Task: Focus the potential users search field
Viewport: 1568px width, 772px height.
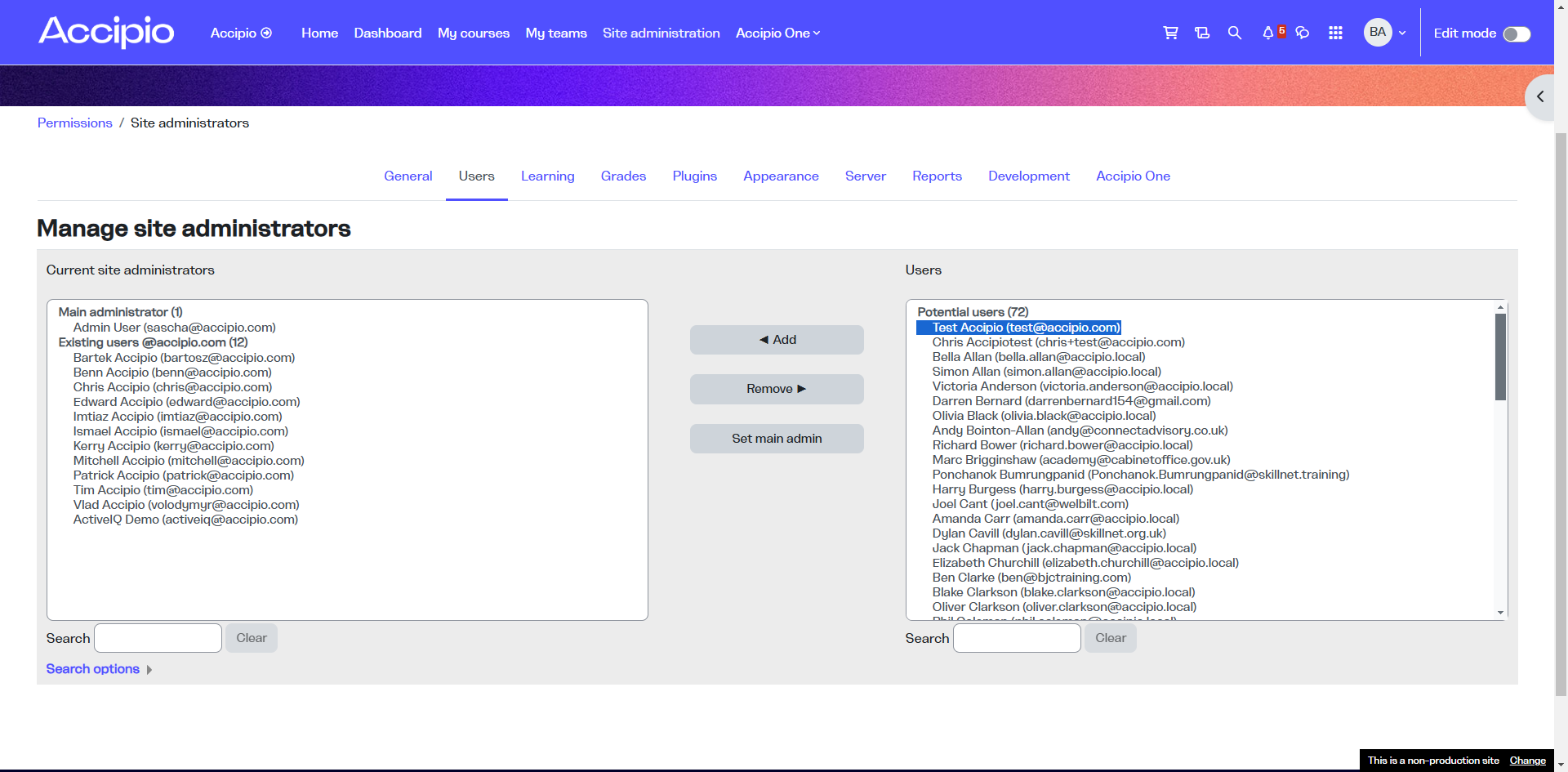Action: click(x=1017, y=638)
